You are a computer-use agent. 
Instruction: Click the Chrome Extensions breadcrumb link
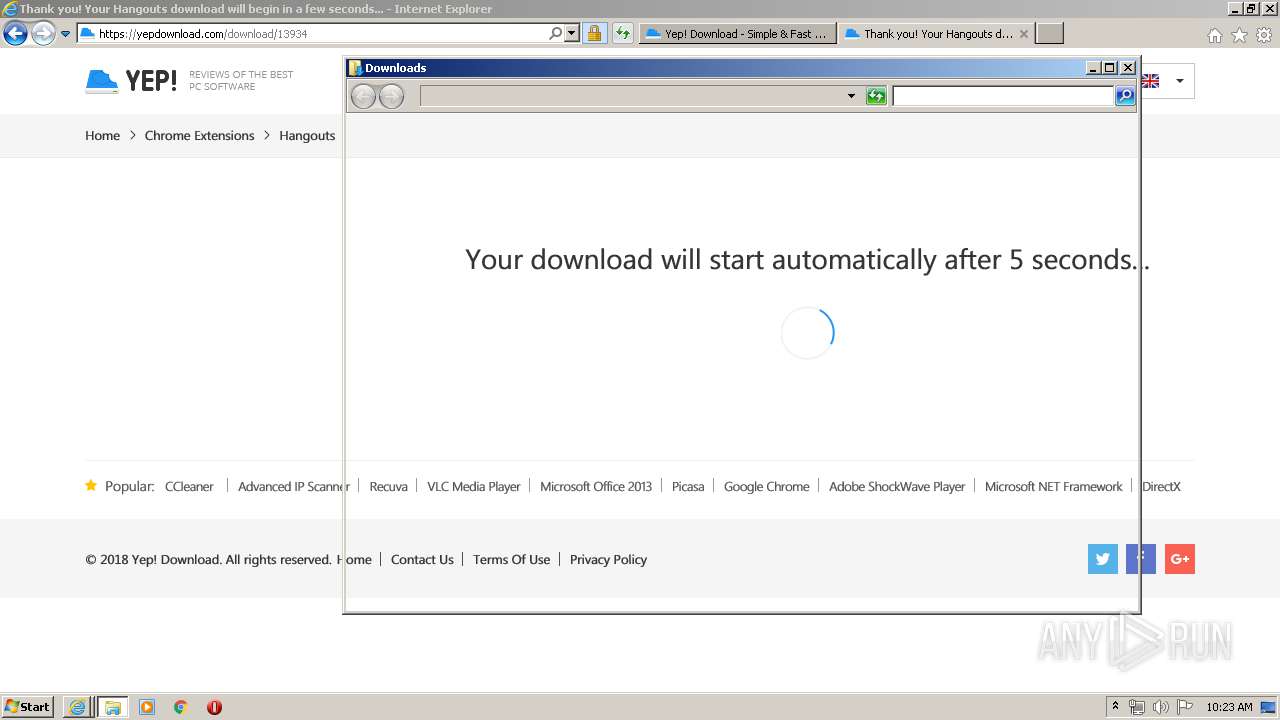click(x=199, y=135)
